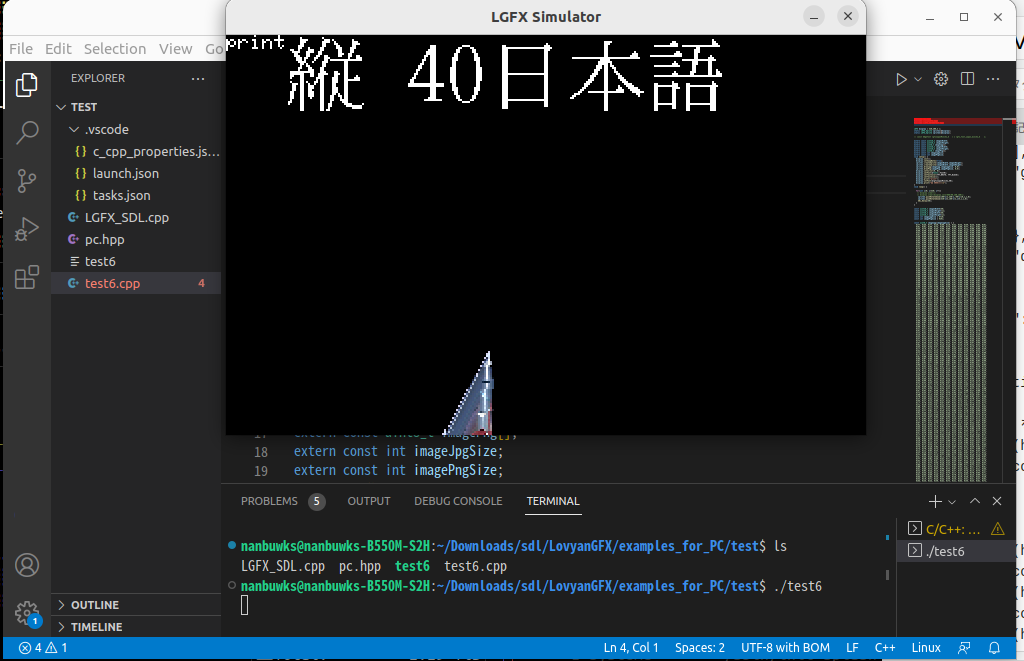Click the editor settings gear icon
This screenshot has height=661, width=1024.
click(940, 79)
